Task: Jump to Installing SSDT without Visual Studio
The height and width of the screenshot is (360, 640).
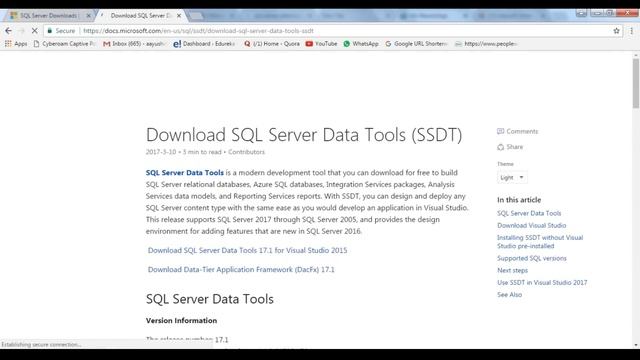Action: 540,242
